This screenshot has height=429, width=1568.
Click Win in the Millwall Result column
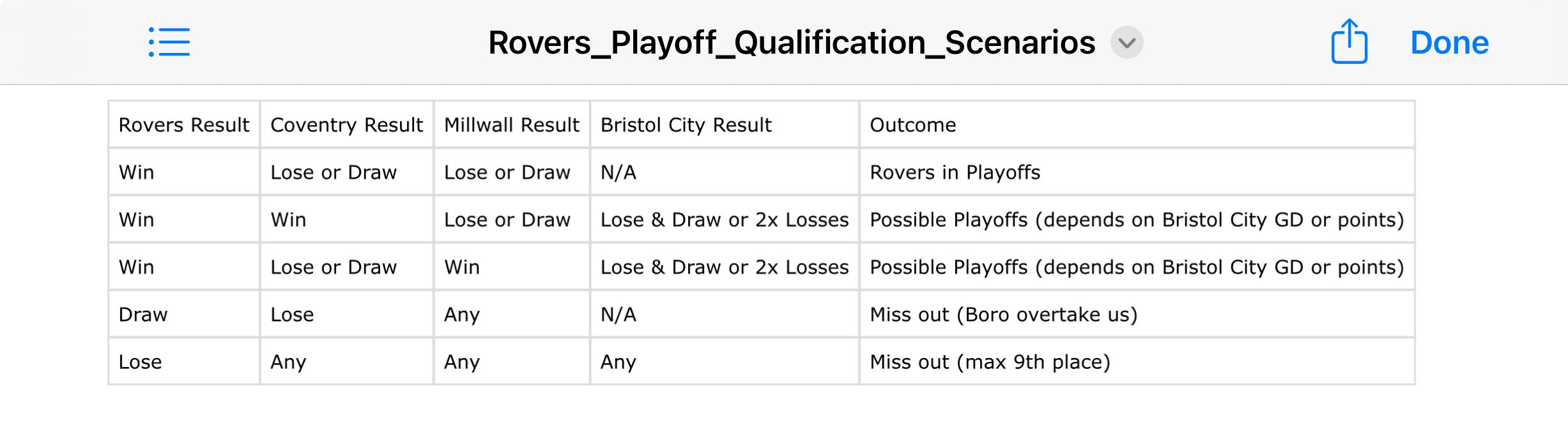(461, 267)
